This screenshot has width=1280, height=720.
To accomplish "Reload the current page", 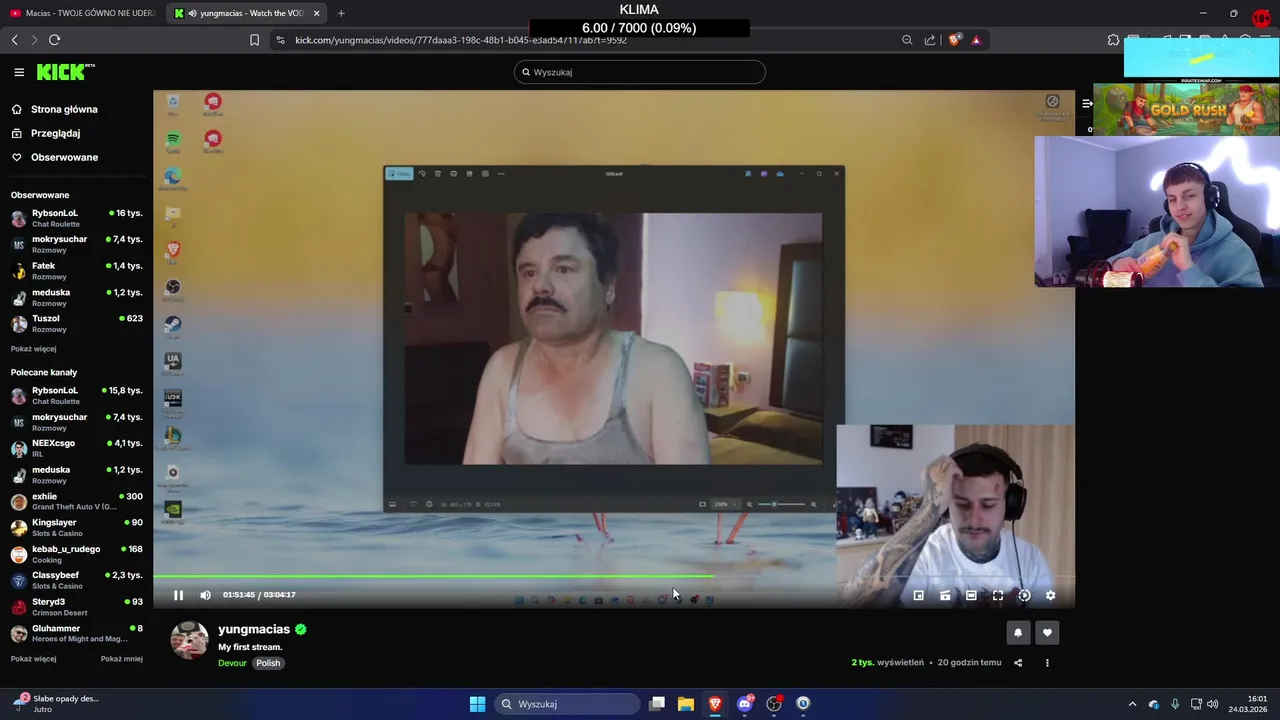I will (x=54, y=40).
